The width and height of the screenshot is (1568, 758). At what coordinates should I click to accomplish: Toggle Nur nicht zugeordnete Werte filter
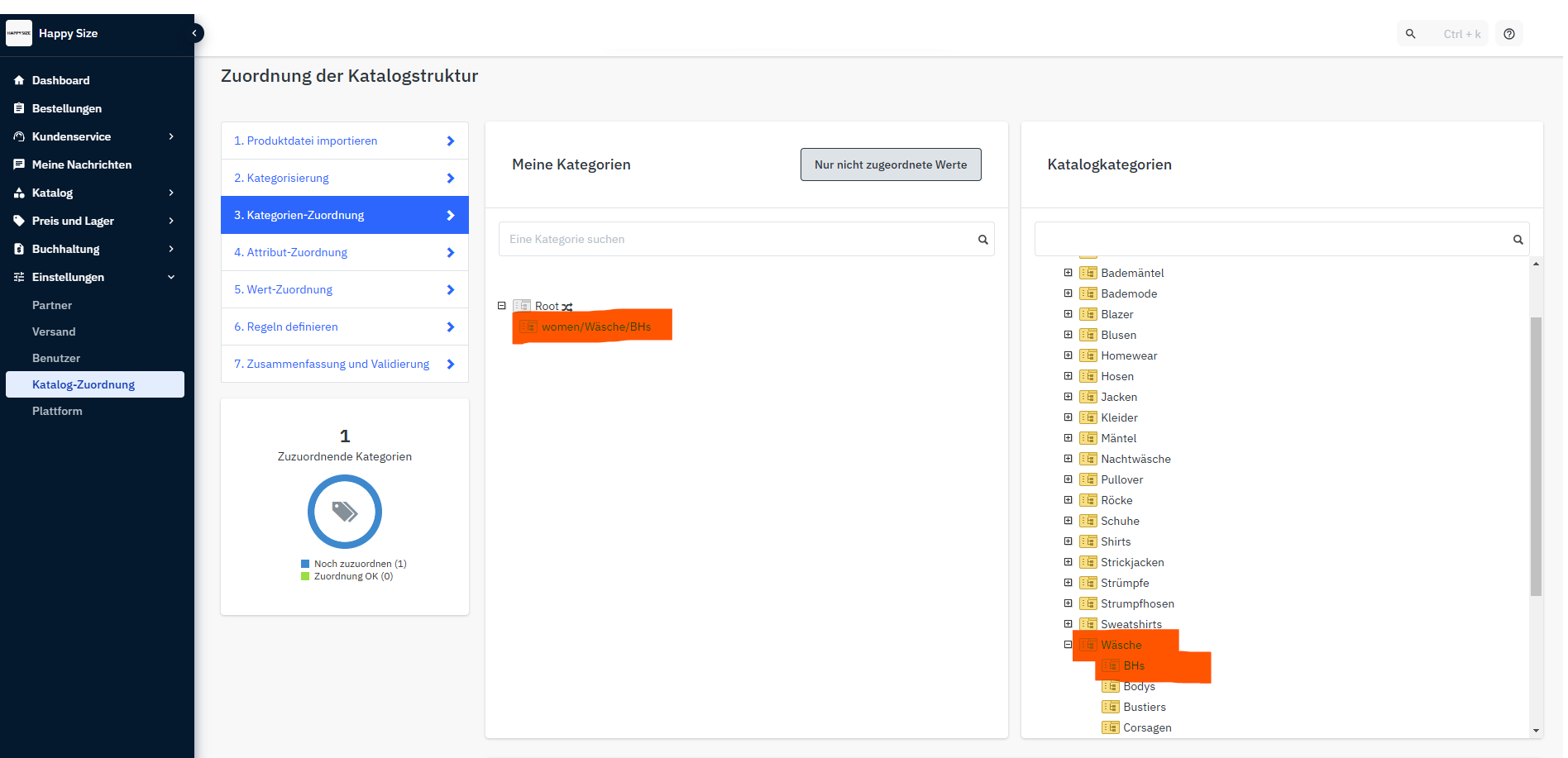(x=890, y=164)
